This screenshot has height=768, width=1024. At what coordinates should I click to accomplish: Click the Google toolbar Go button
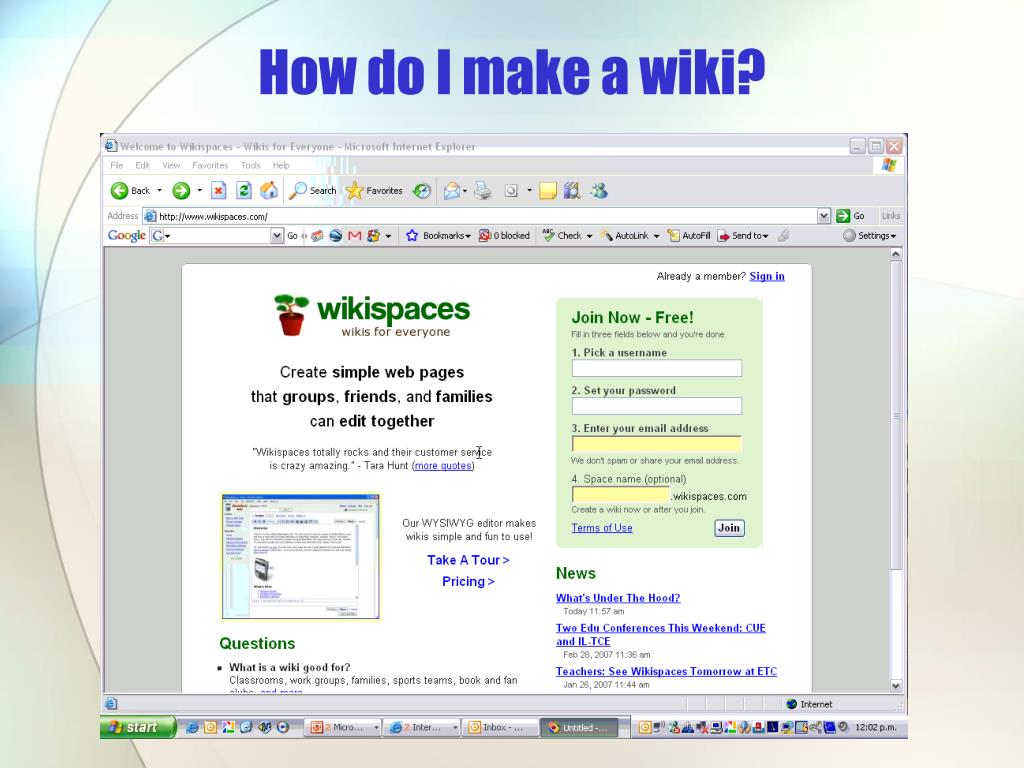[x=292, y=236]
